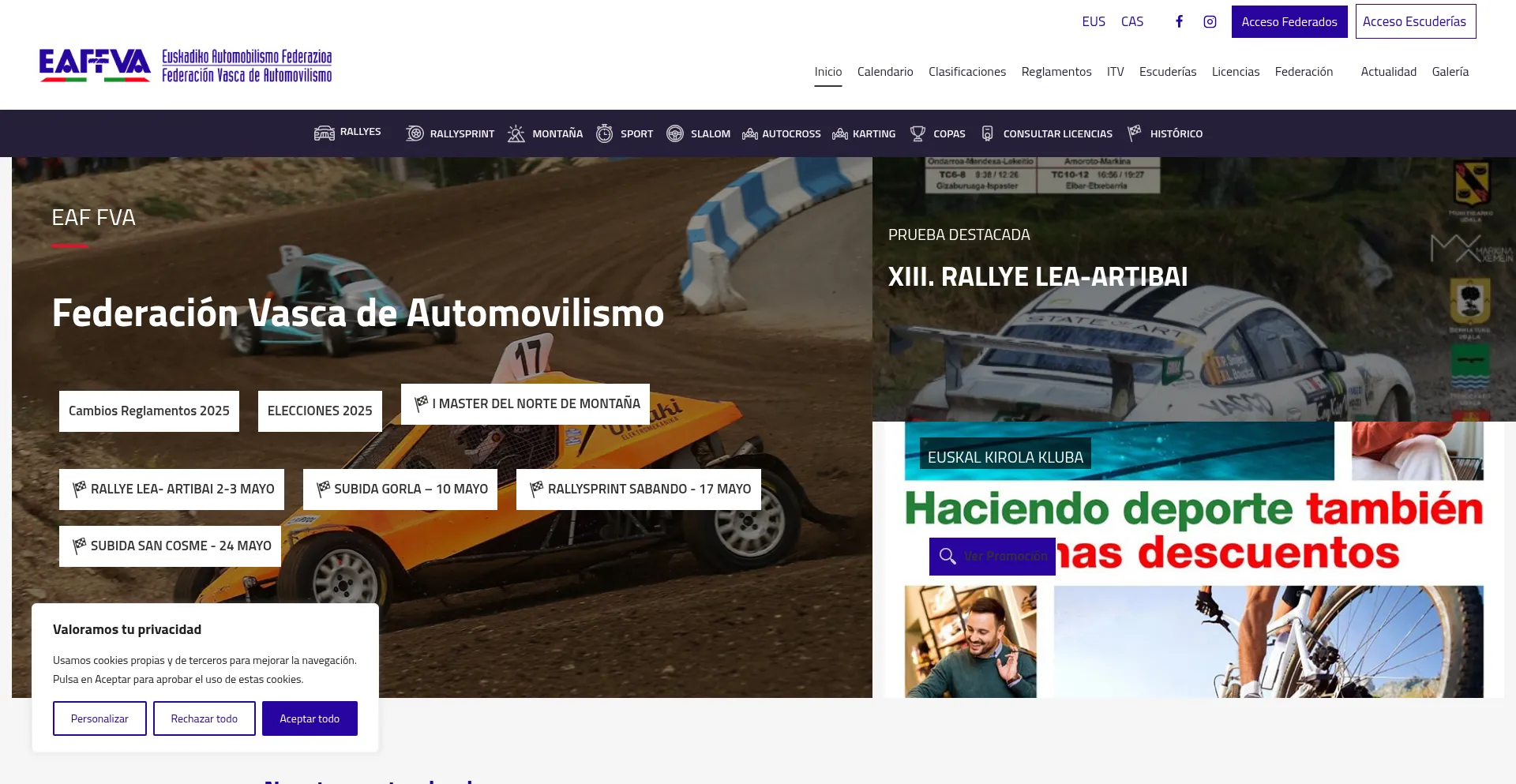Open Rallye Lea-Artibai 2-3 Mayo link

pyautogui.click(x=172, y=490)
